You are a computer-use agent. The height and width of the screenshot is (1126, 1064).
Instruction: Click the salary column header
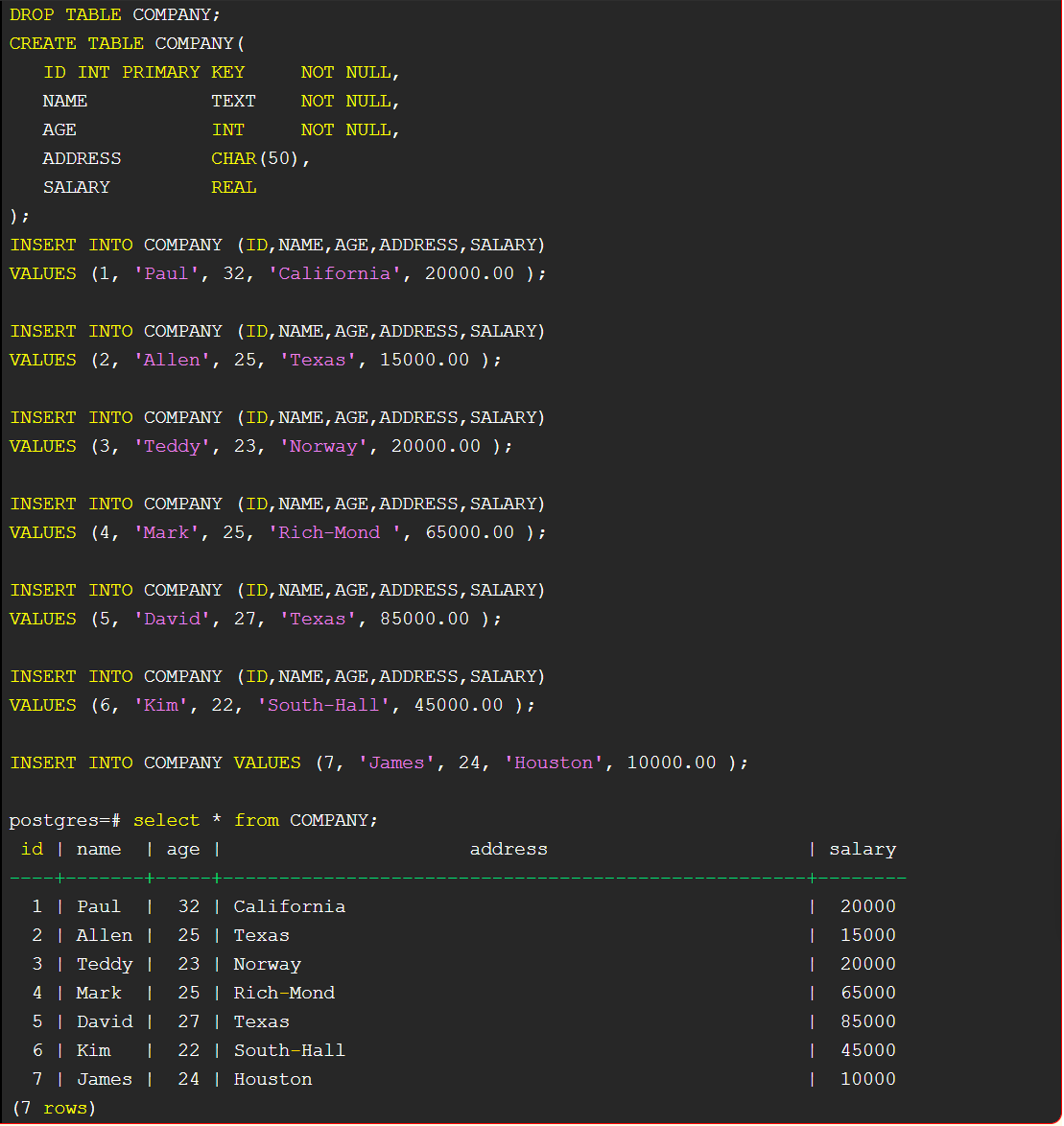click(863, 849)
